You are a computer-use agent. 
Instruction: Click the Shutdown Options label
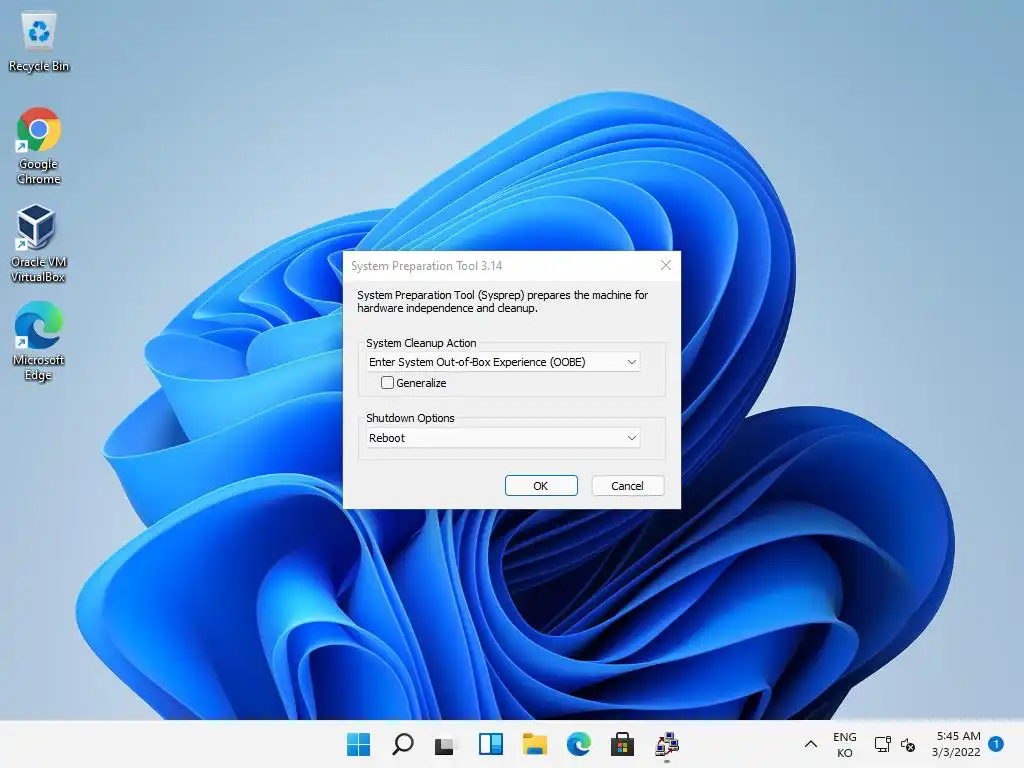point(410,418)
